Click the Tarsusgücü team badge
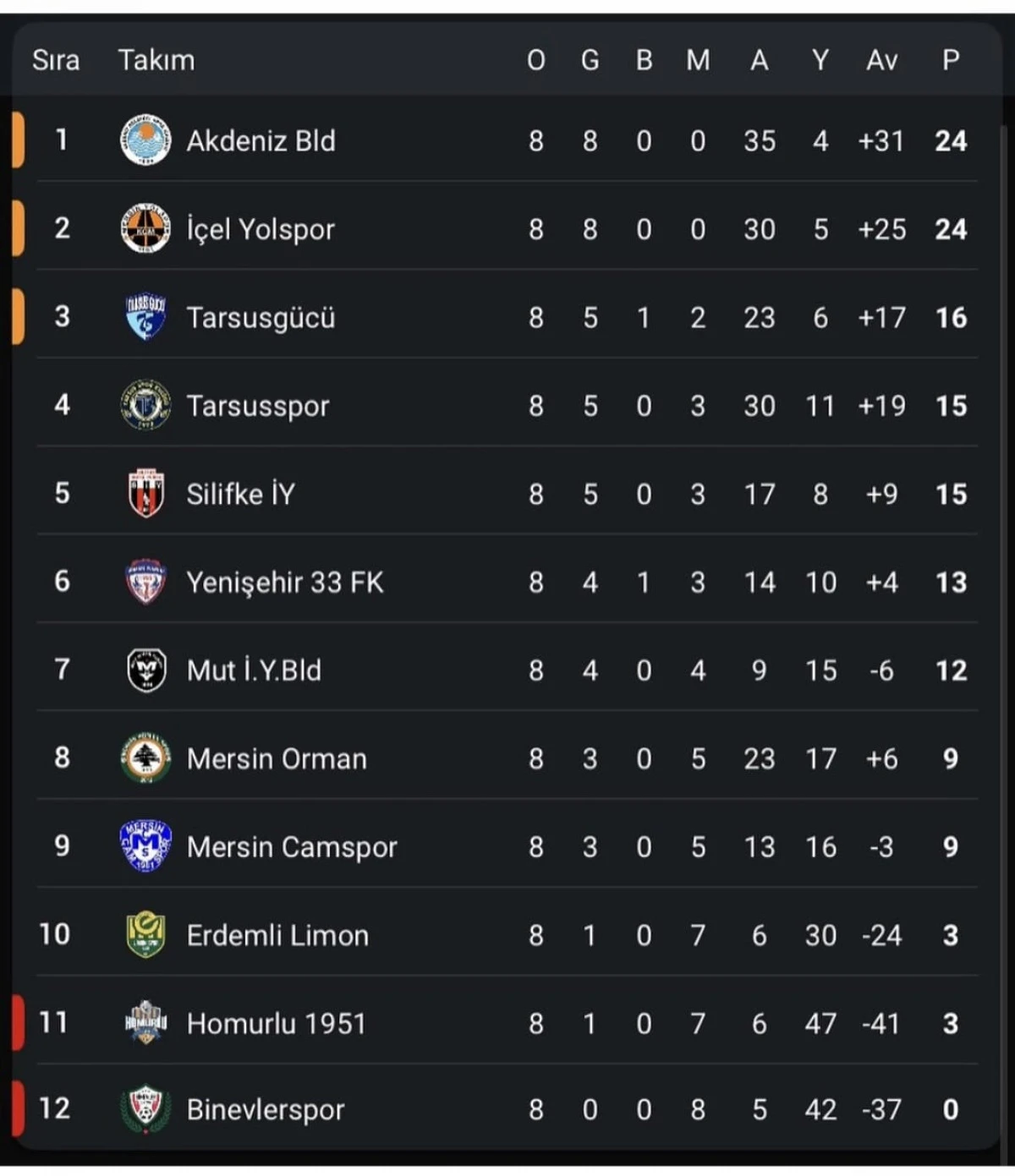Screen dimensions: 1015x1176 (145, 318)
